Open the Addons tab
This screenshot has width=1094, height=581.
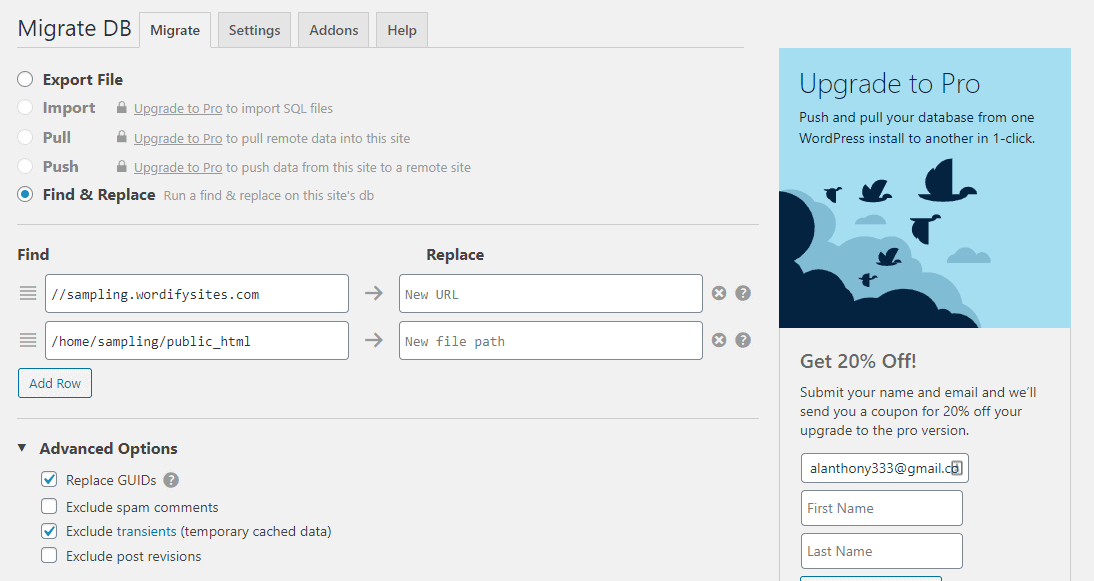pos(333,30)
